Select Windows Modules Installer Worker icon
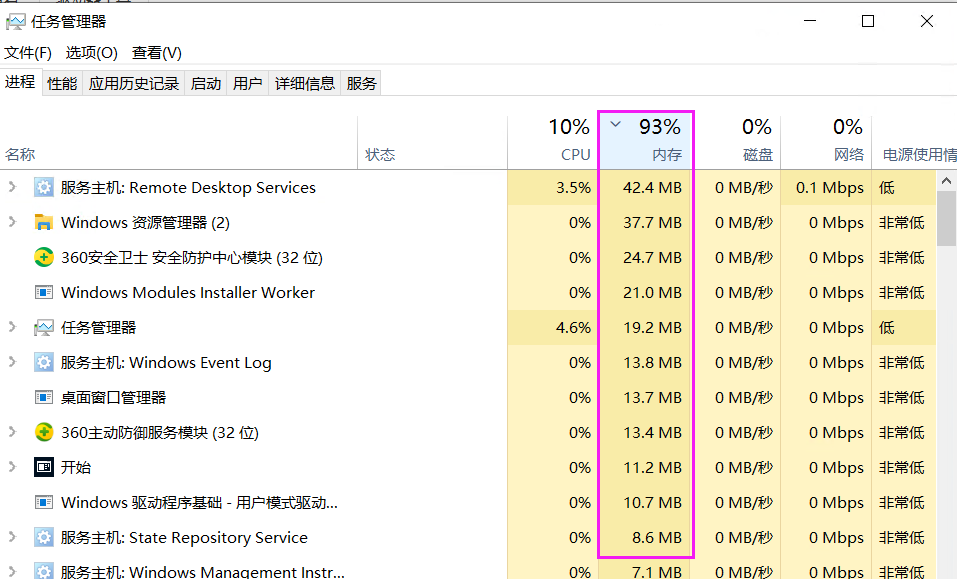Image resolution: width=957 pixels, height=579 pixels. [43, 292]
